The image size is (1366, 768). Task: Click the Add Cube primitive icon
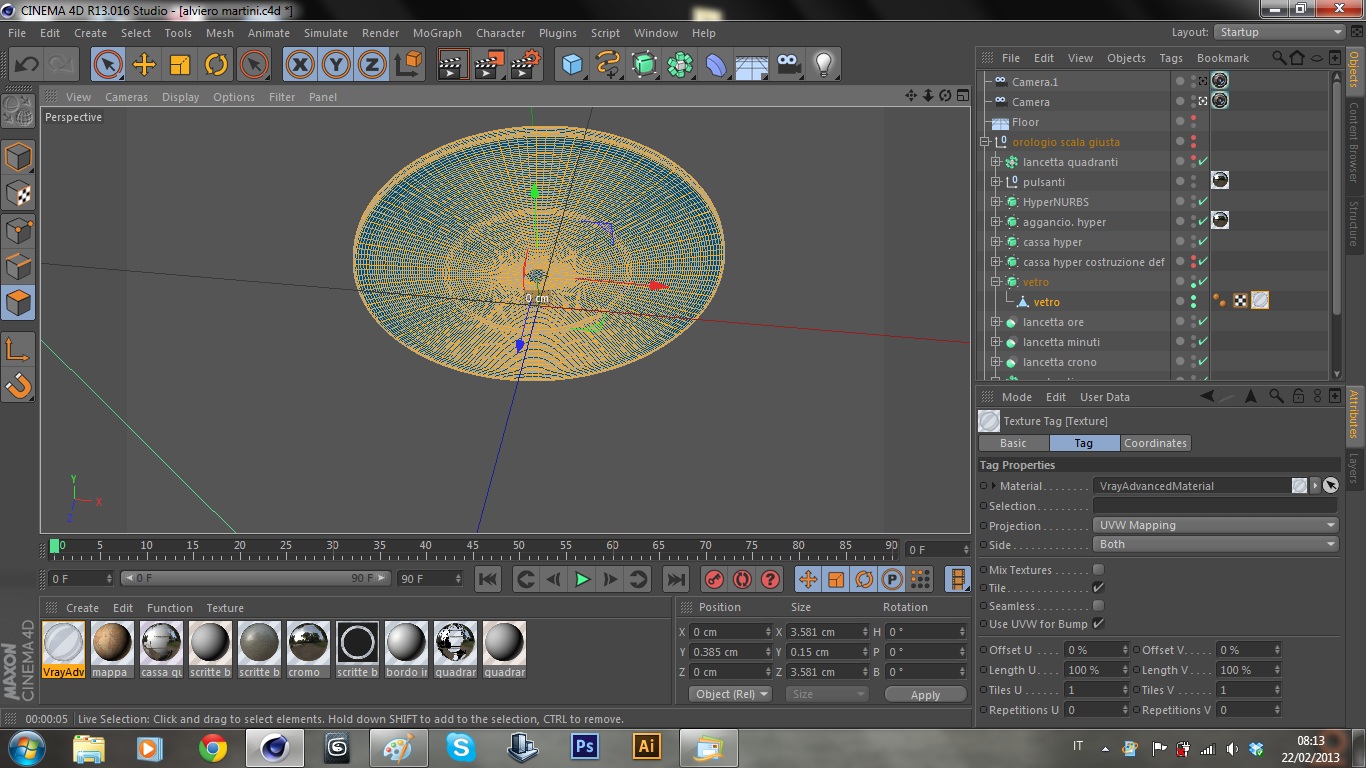[x=572, y=65]
